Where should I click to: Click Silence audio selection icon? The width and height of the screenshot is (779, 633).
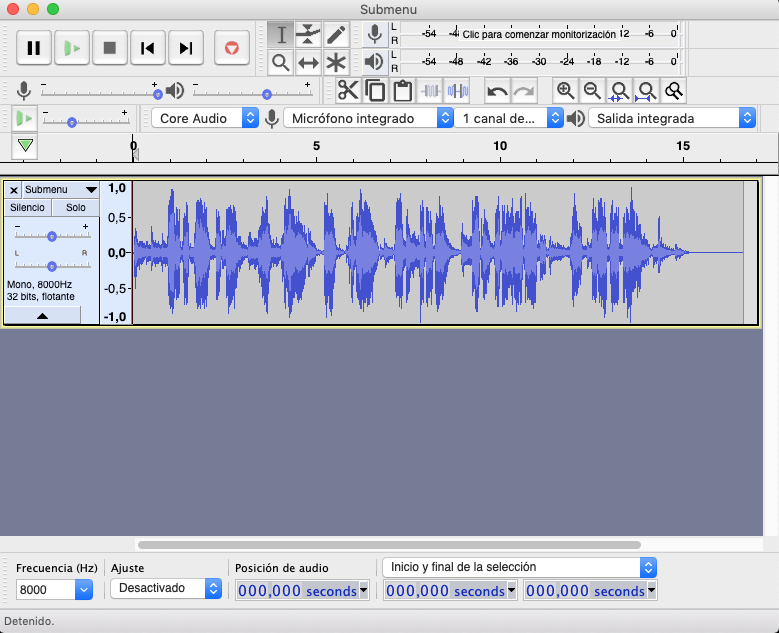(457, 91)
